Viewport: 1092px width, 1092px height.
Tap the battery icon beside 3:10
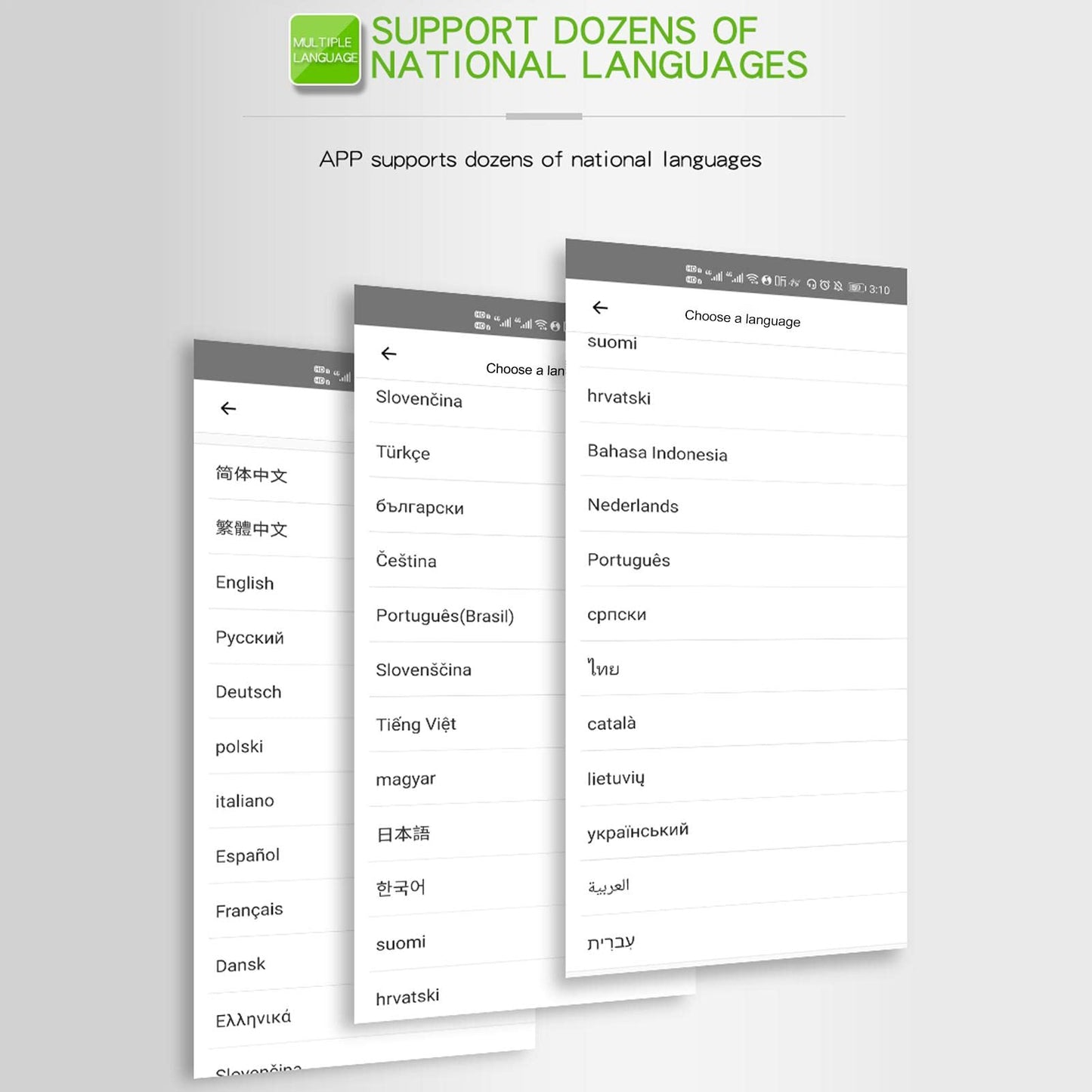click(855, 288)
